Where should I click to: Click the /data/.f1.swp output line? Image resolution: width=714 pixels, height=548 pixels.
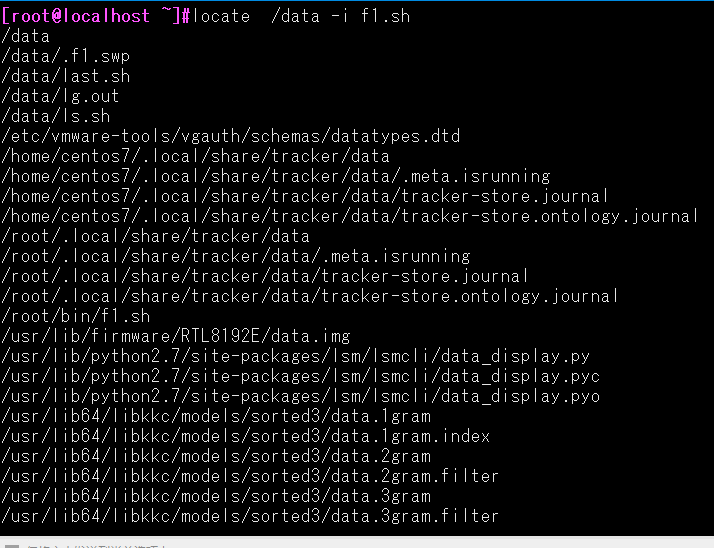tap(66, 56)
